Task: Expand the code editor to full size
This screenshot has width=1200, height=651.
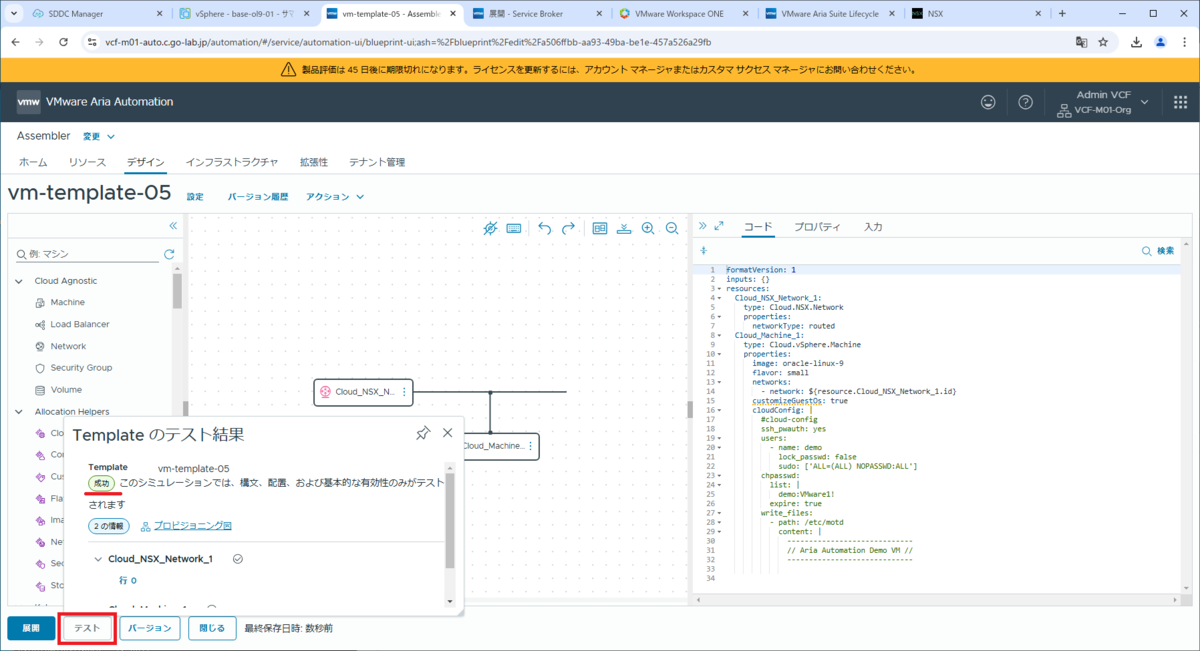Action: [718, 226]
